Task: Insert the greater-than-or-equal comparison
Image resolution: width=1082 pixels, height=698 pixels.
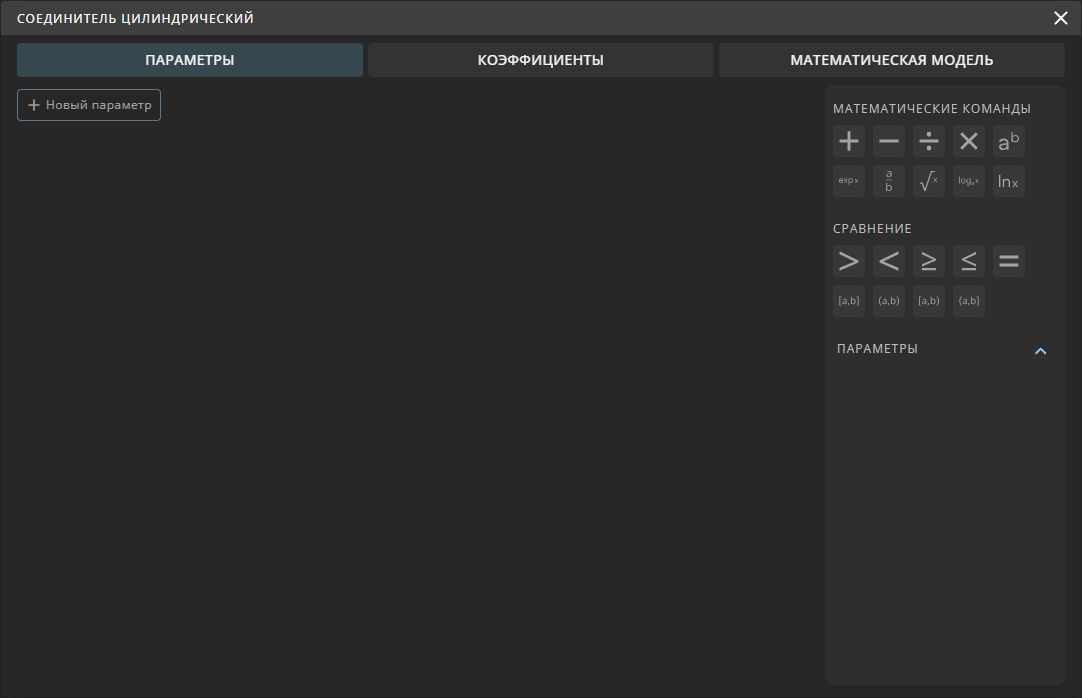Action: (x=929, y=261)
